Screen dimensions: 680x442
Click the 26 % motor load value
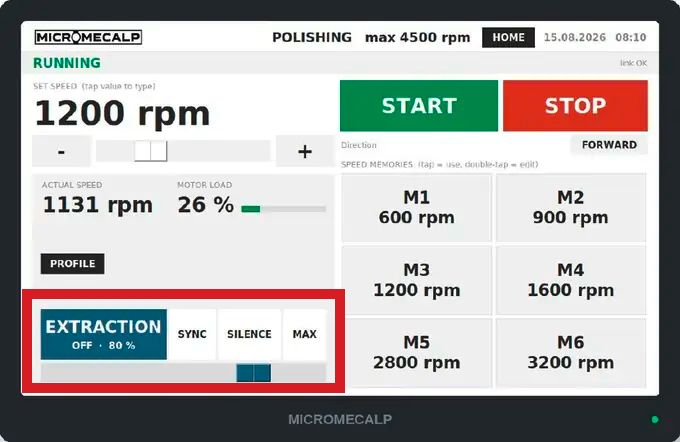point(206,205)
